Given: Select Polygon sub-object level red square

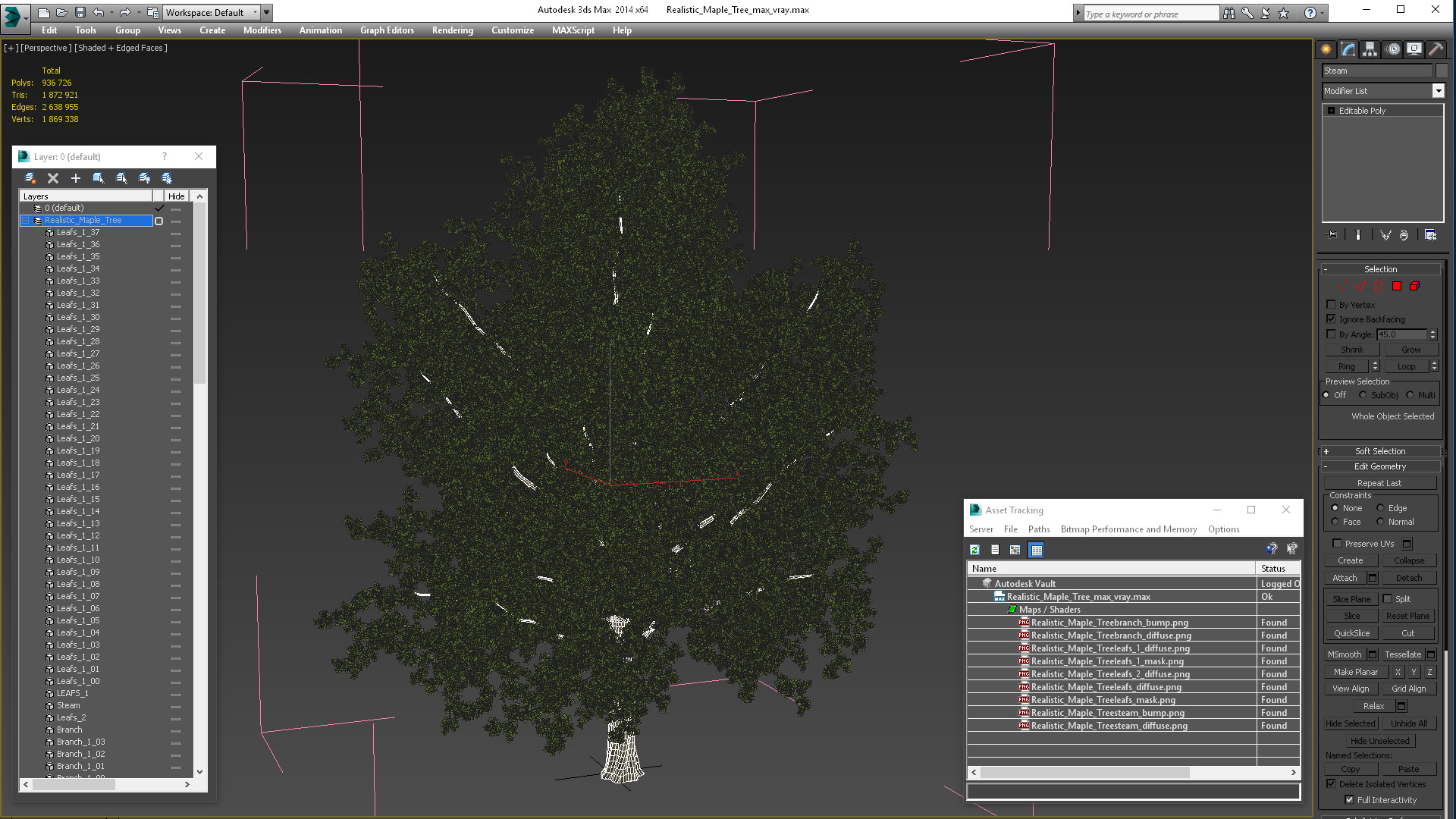Looking at the screenshot, I should click(1396, 287).
